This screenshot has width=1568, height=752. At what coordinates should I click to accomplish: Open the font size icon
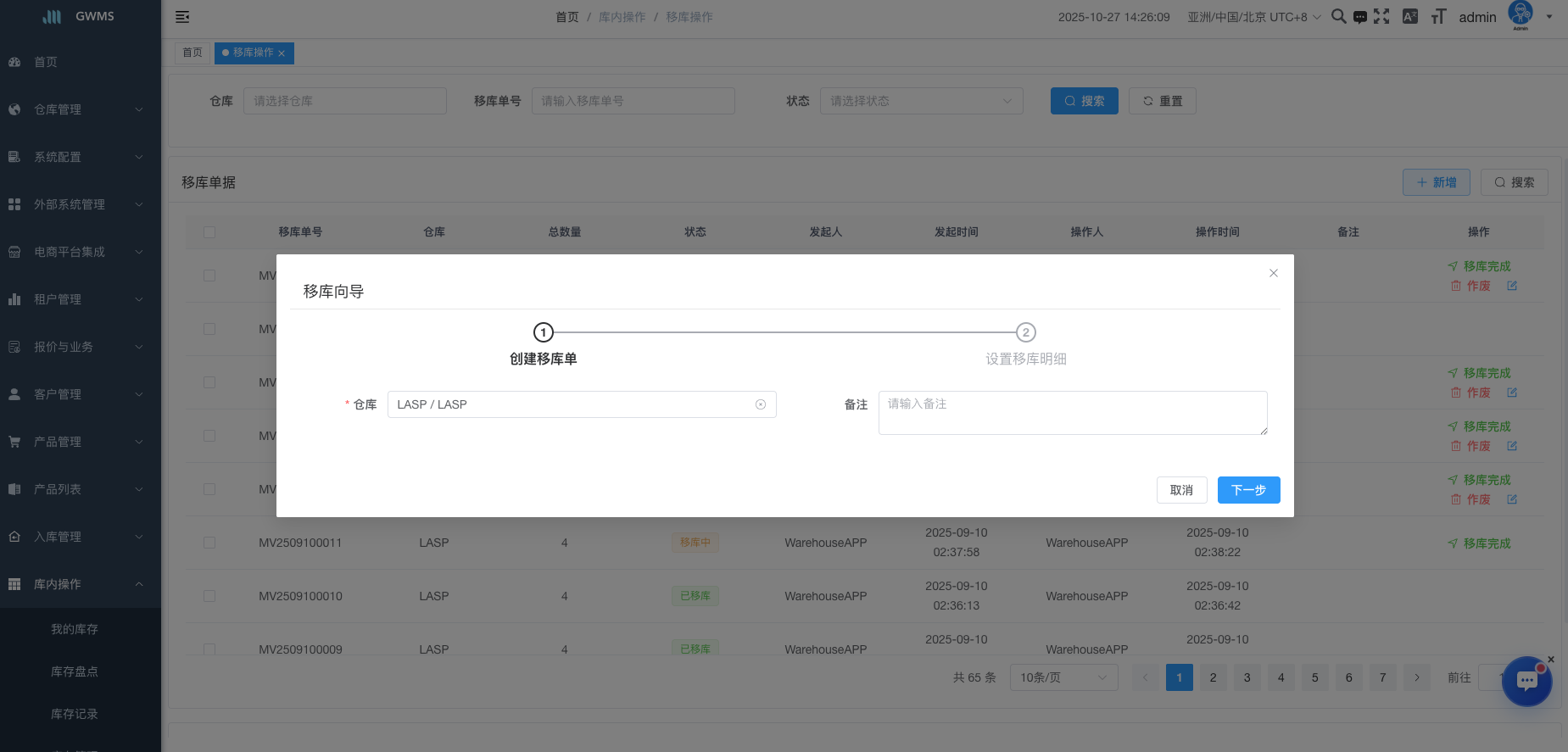[x=1438, y=16]
